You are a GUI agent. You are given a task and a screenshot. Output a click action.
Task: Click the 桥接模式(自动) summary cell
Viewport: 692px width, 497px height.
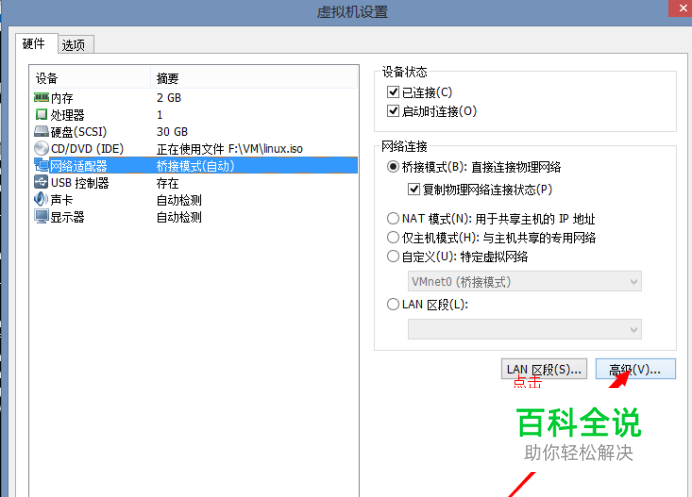pos(196,166)
